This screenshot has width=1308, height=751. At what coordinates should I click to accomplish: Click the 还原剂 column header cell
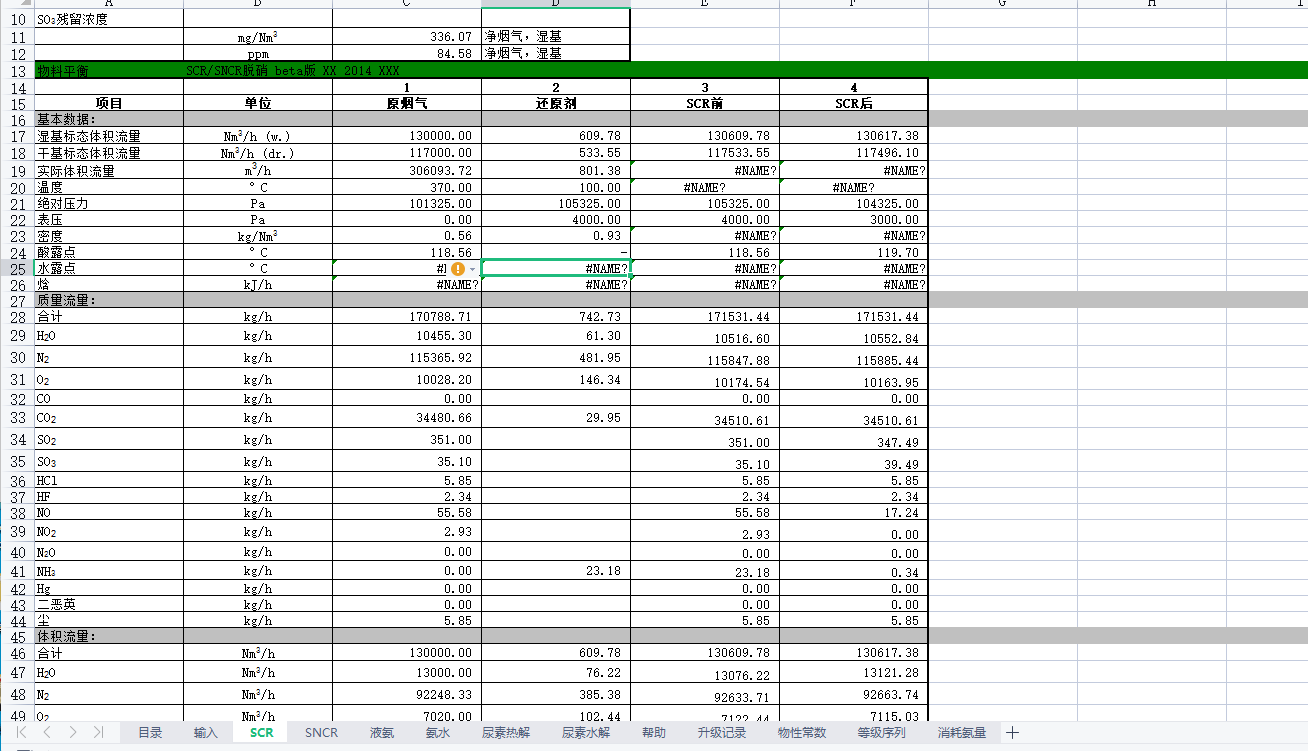click(556, 103)
